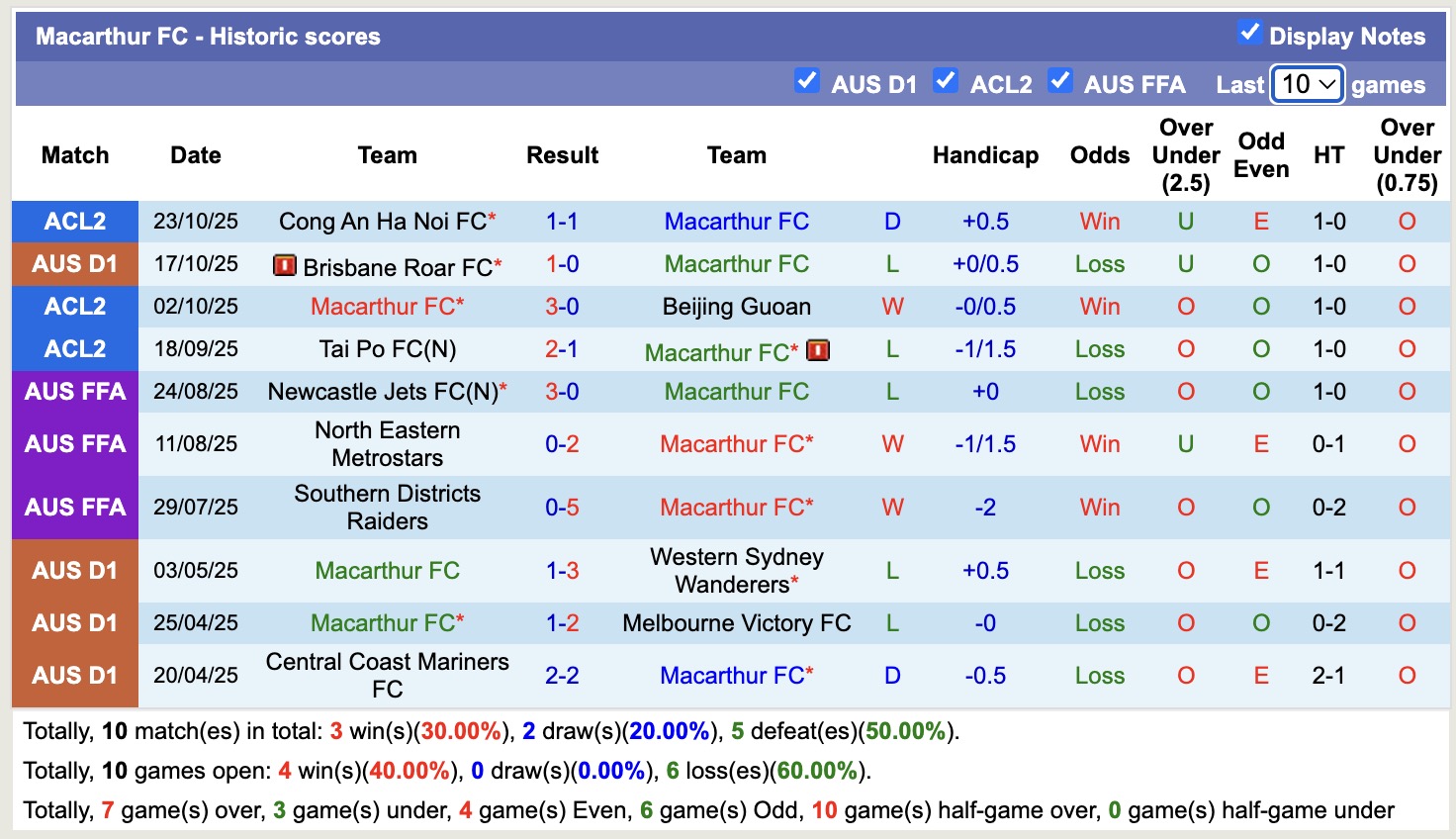Image resolution: width=1456 pixels, height=839 pixels.
Task: Click the Beijing Guoan team link
Action: (736, 306)
